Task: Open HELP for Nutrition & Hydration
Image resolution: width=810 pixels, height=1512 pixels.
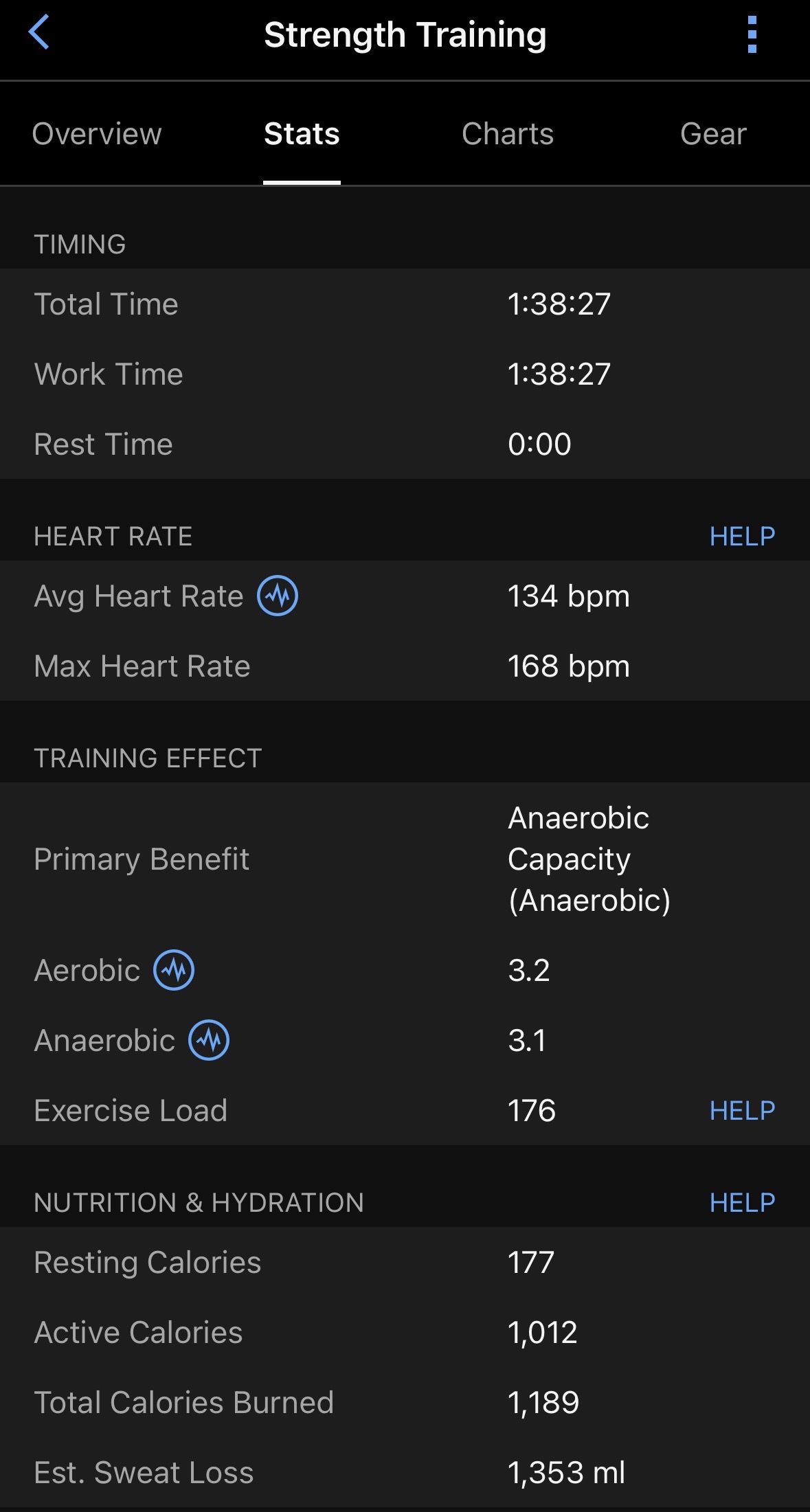Action: (x=742, y=1202)
